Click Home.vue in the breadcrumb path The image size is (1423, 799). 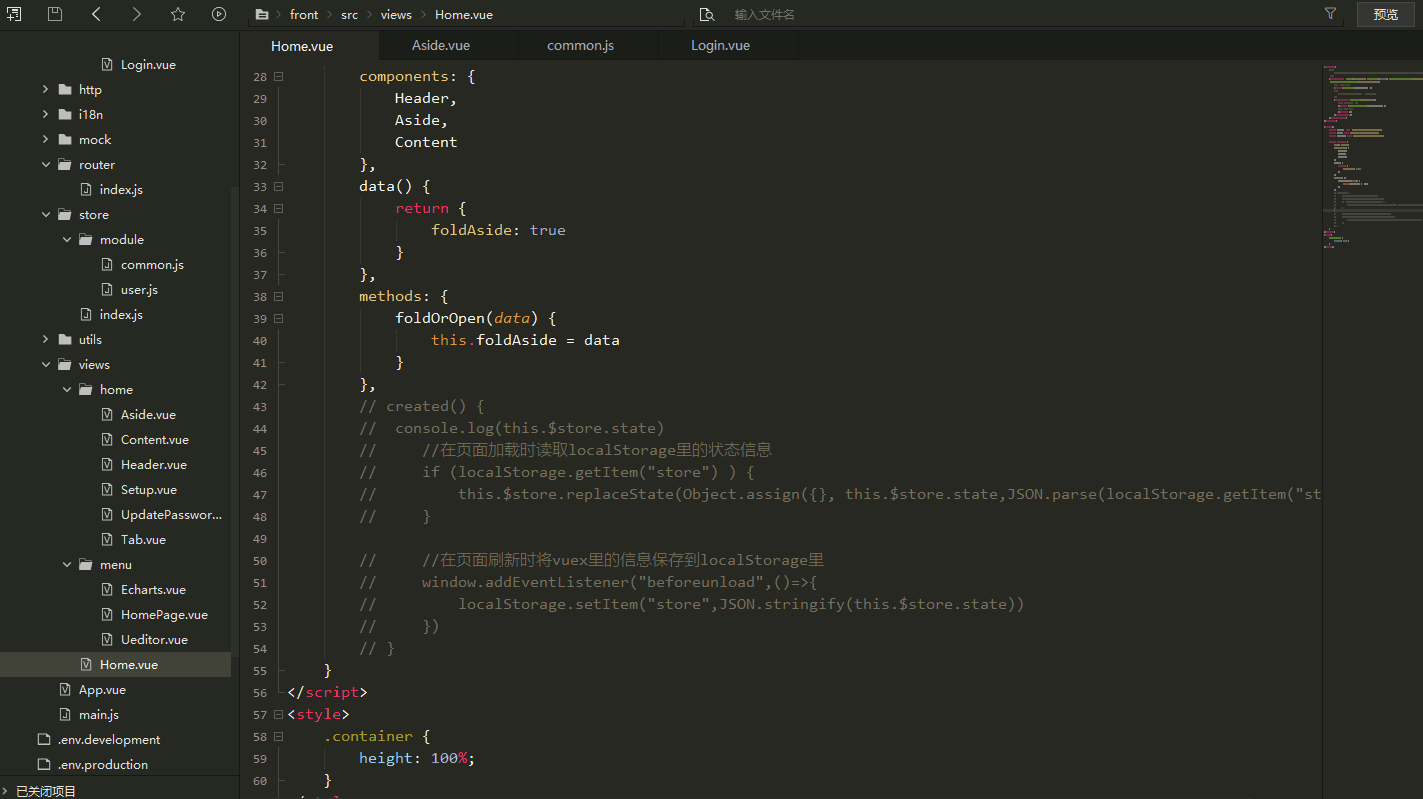tap(464, 14)
